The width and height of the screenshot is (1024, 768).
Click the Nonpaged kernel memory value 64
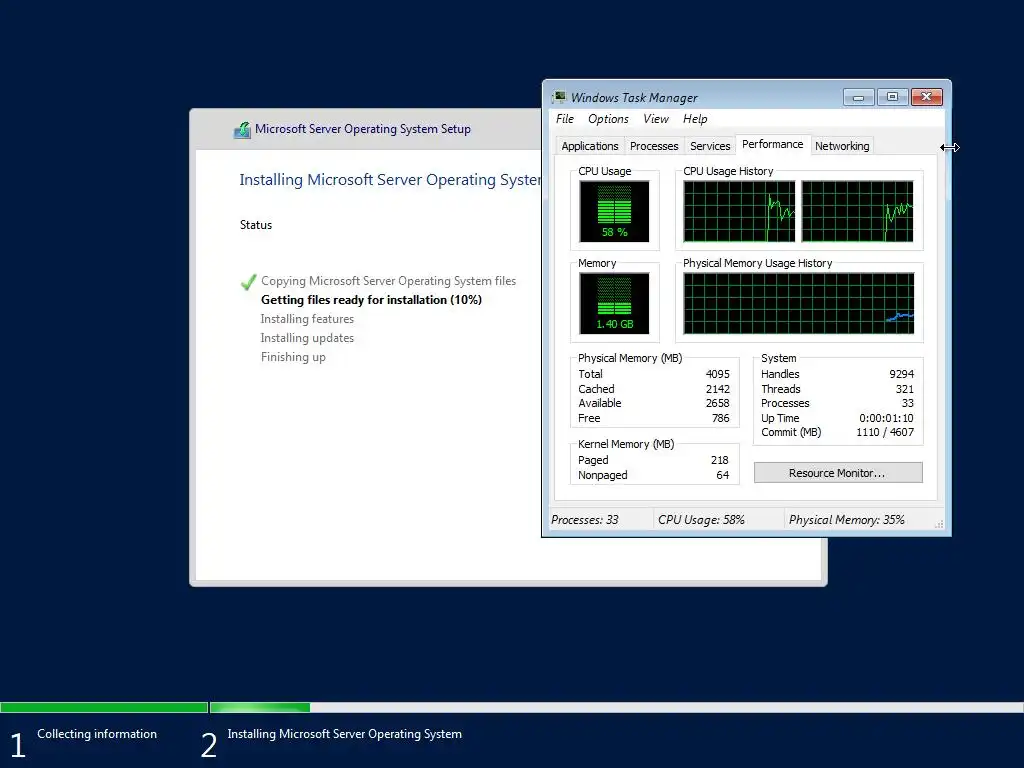click(x=722, y=475)
